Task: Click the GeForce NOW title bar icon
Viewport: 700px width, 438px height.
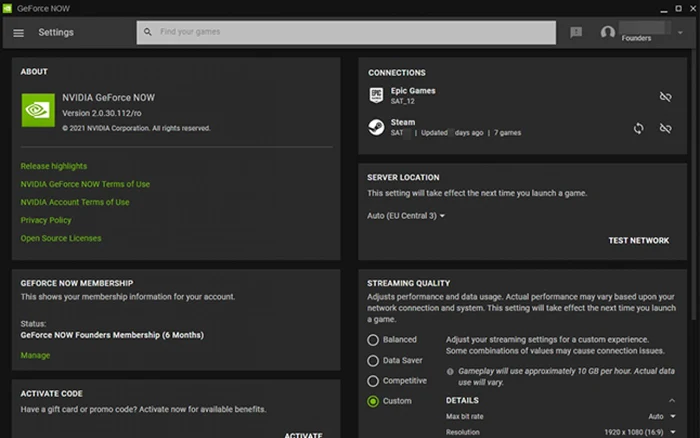Action: click(x=7, y=8)
